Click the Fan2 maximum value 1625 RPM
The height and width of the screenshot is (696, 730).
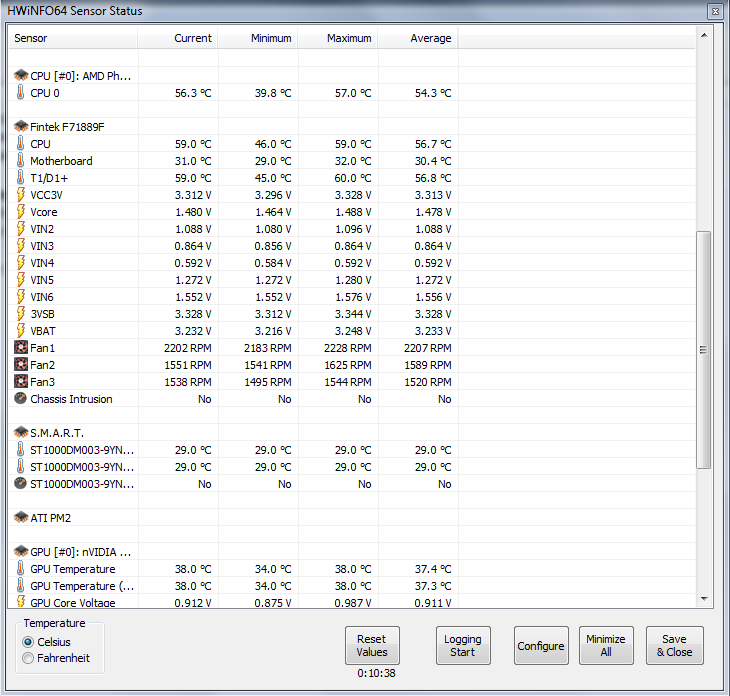348,365
